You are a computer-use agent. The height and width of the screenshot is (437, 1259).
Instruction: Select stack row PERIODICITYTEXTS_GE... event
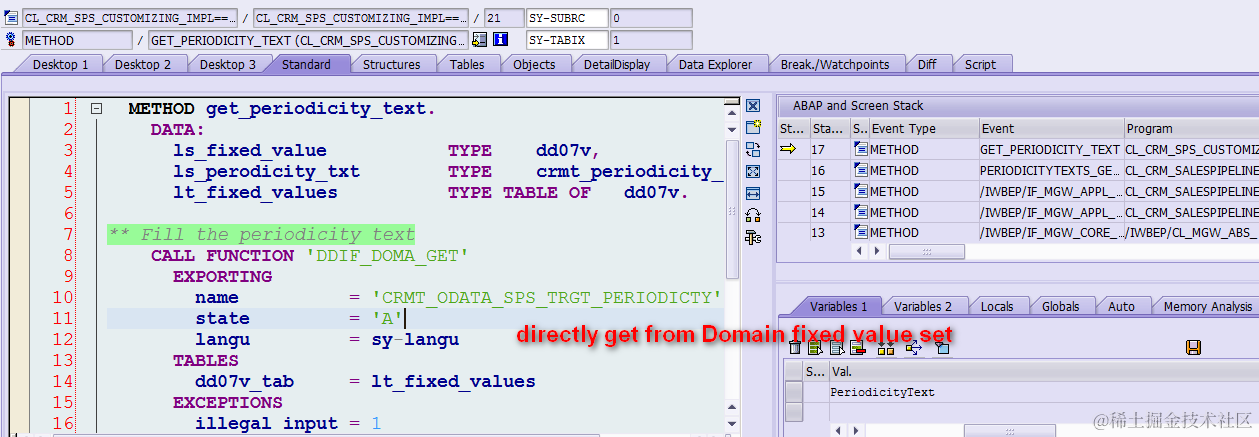click(x=1050, y=170)
